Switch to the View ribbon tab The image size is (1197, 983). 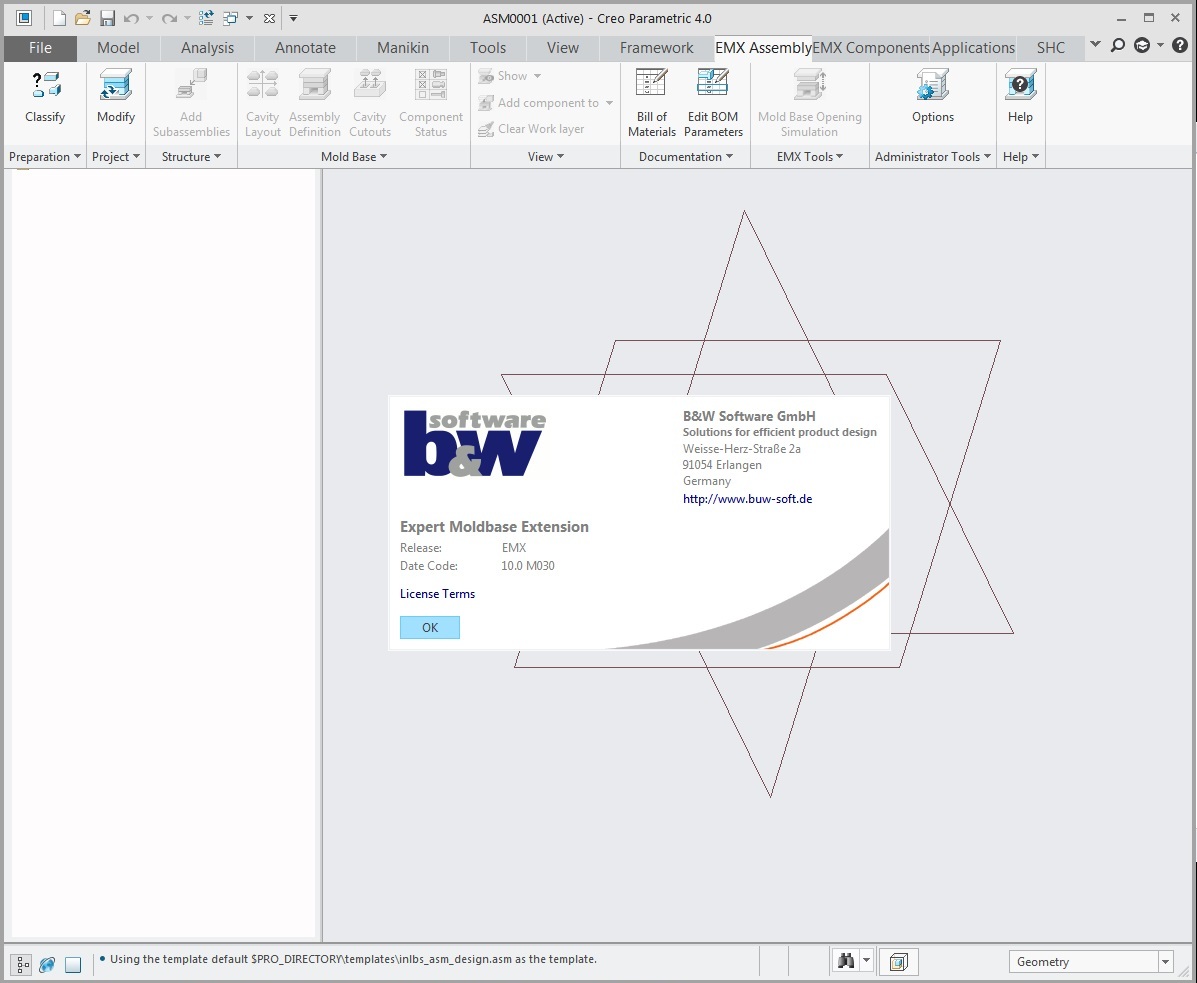(x=563, y=47)
